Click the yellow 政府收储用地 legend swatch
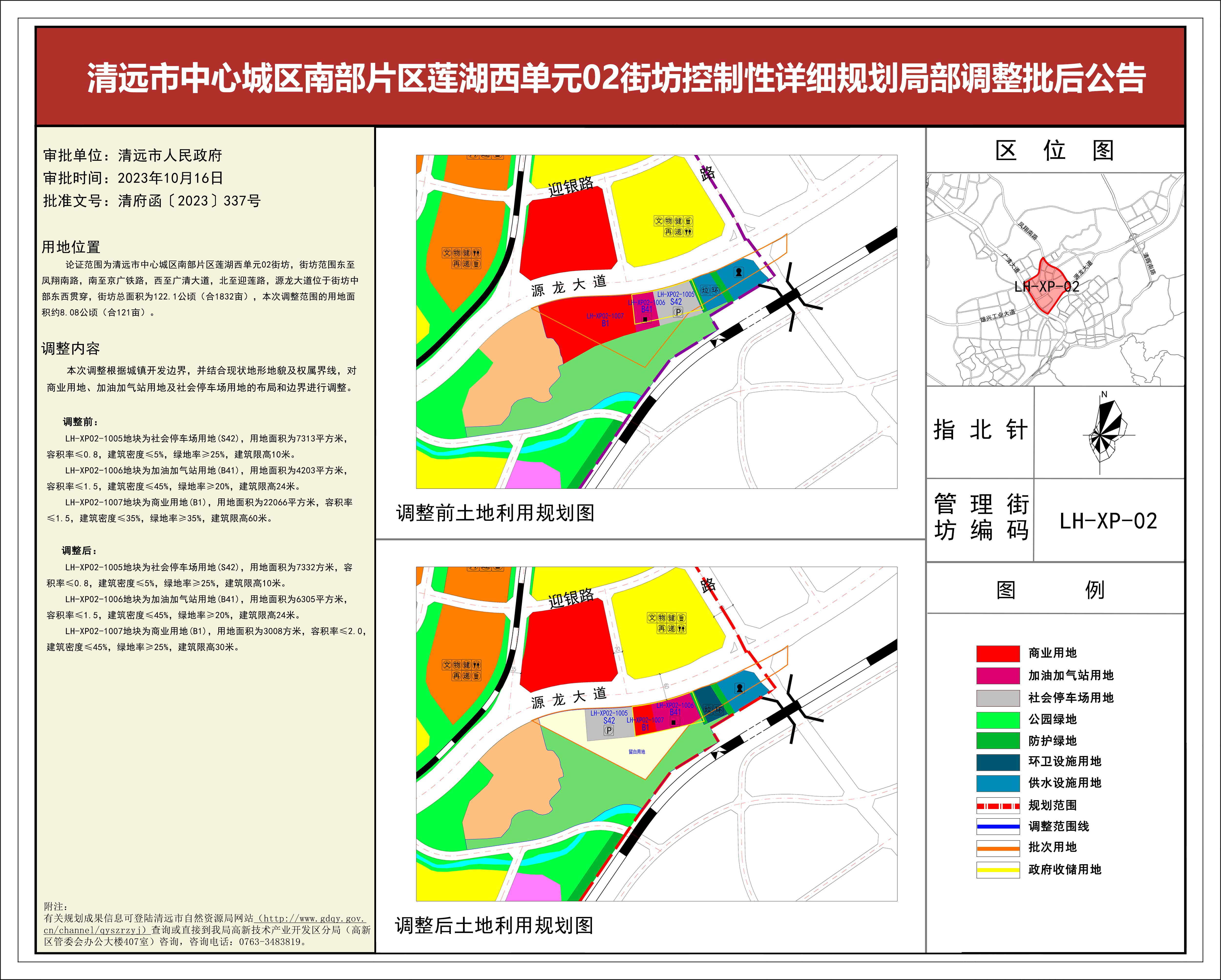 click(x=998, y=870)
